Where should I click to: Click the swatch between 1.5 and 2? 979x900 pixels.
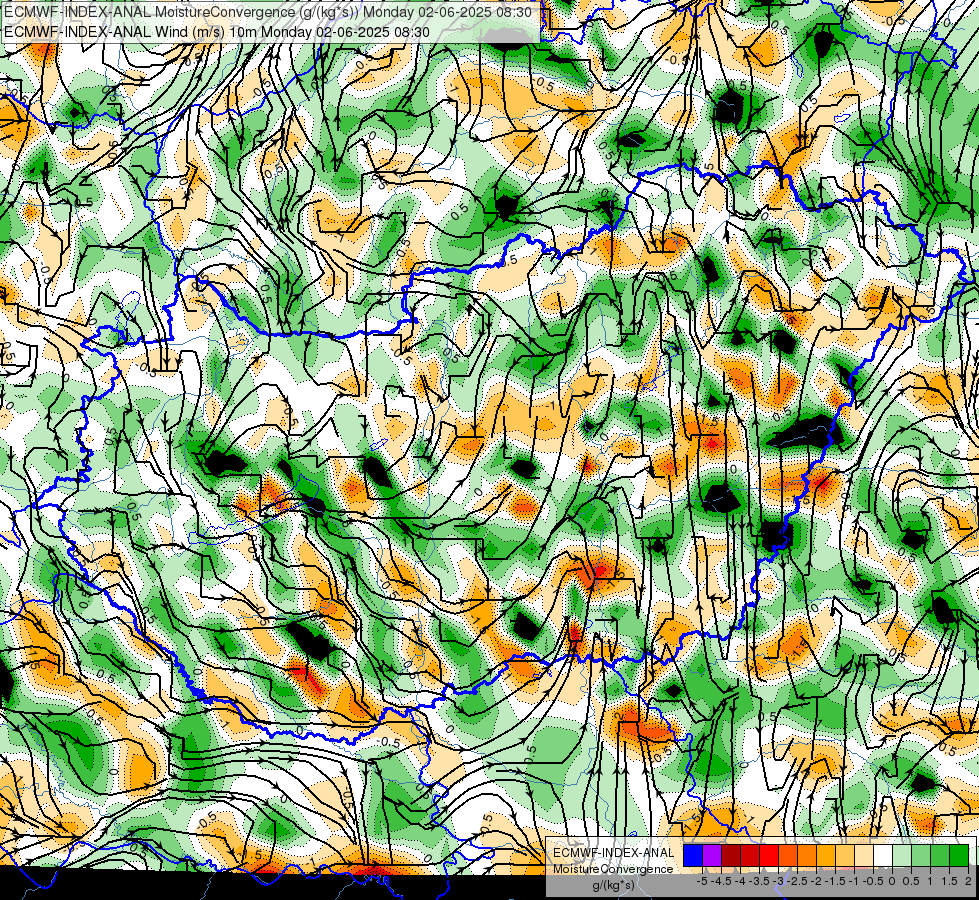(x=959, y=855)
